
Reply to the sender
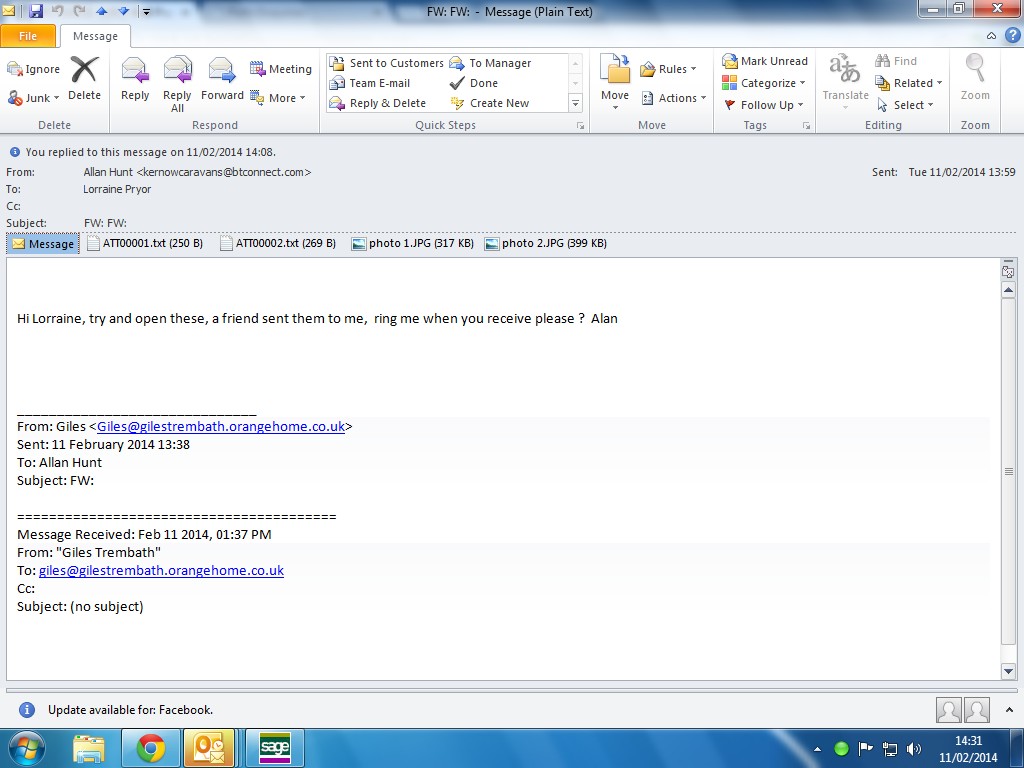tap(135, 80)
